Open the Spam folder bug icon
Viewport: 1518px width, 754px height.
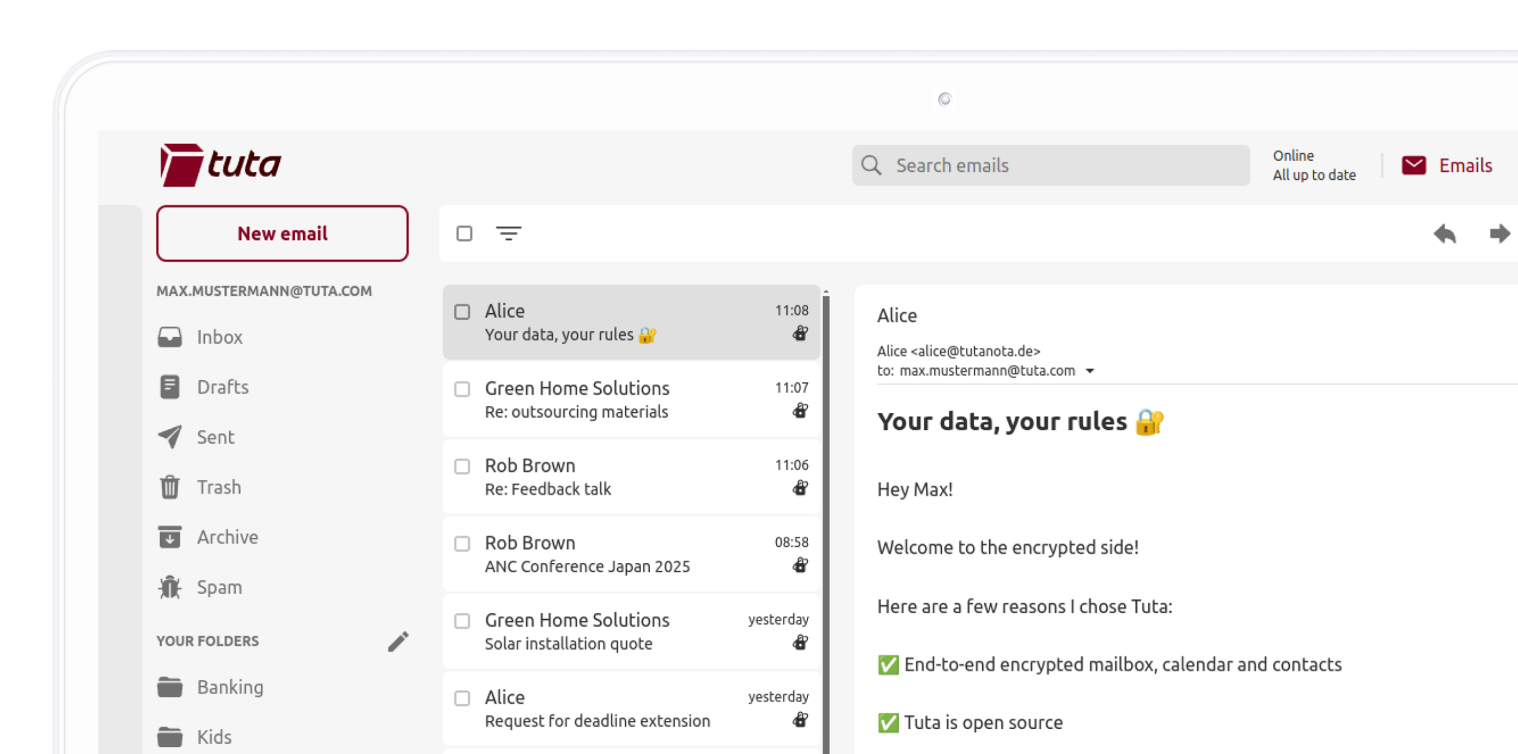point(170,587)
